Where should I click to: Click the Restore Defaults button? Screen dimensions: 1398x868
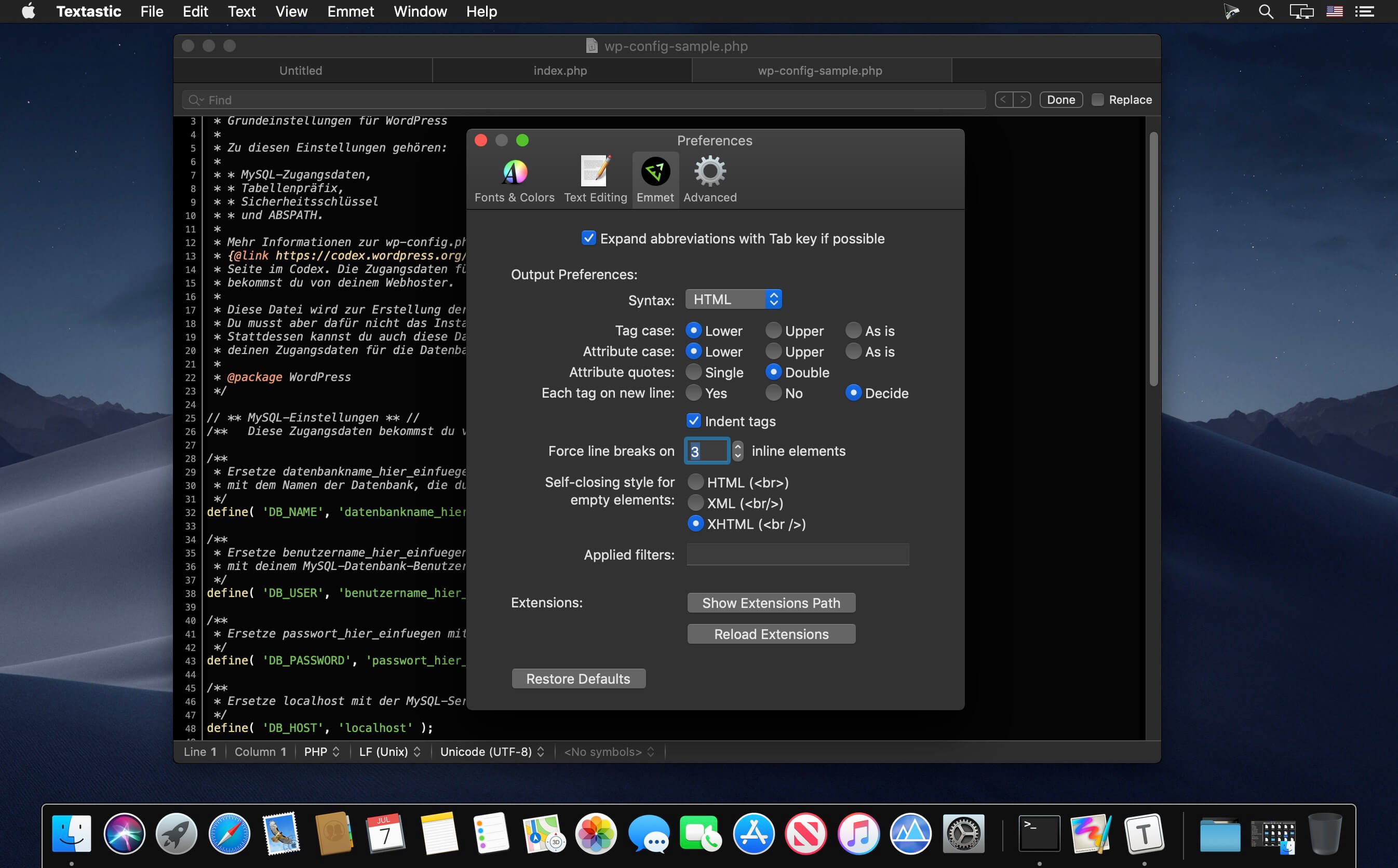pos(578,679)
